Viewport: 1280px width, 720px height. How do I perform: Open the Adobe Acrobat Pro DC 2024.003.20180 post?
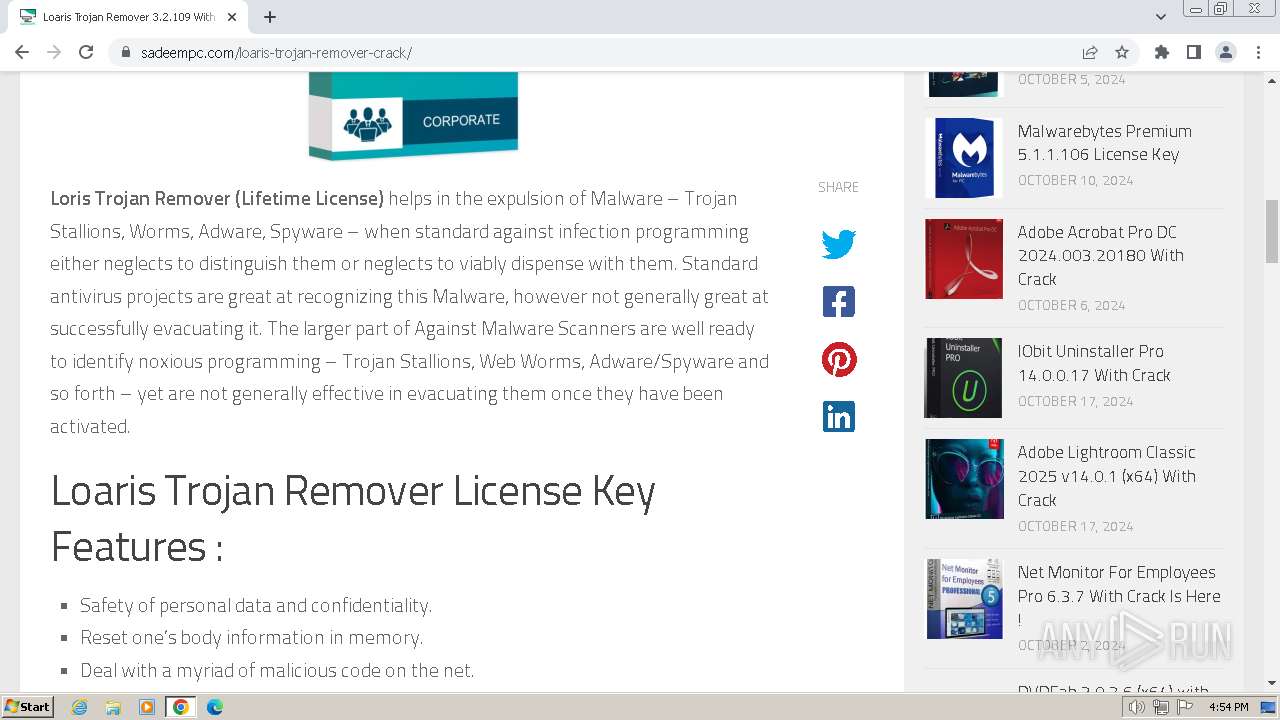tap(1100, 255)
